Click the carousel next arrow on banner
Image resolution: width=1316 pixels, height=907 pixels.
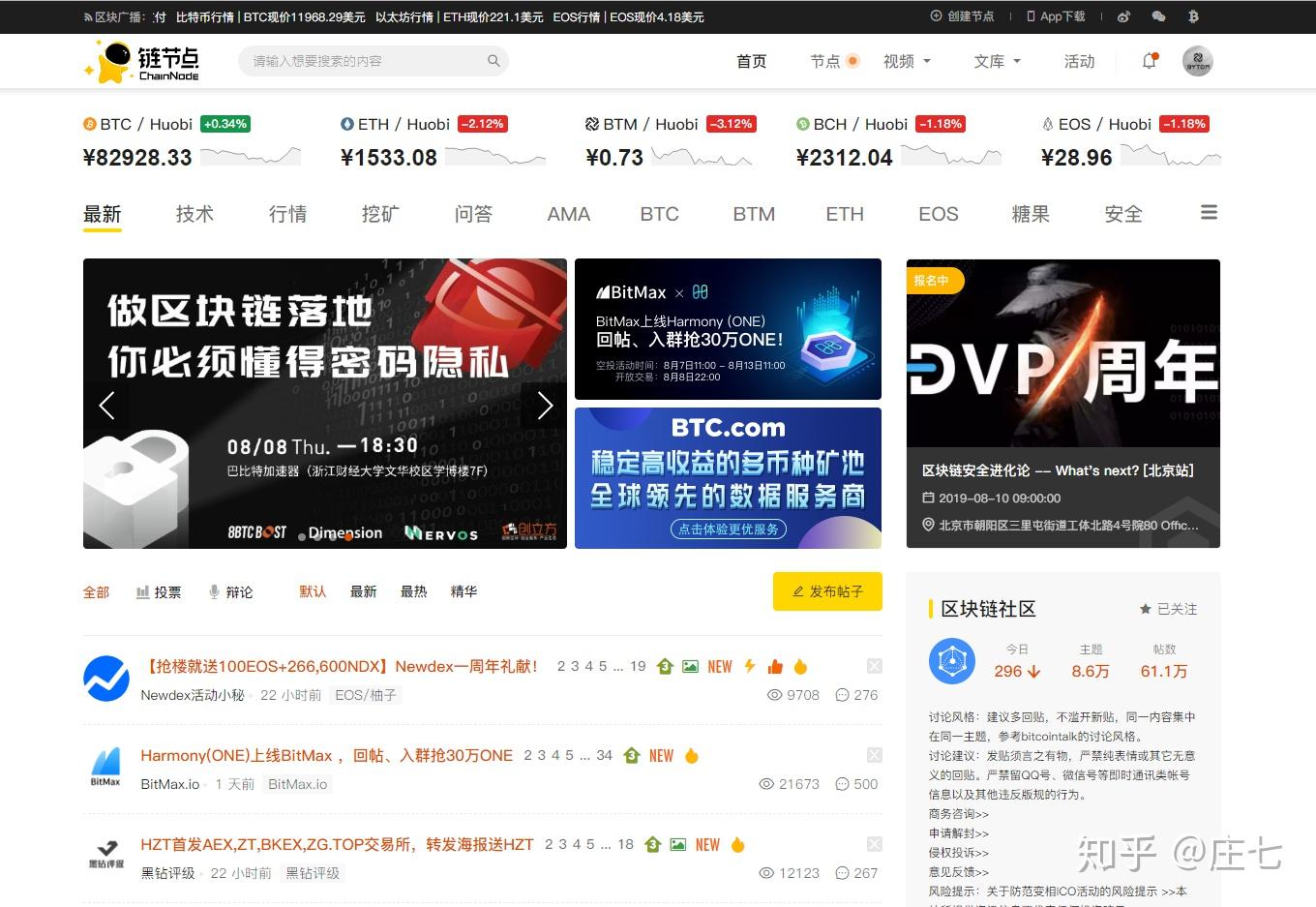click(544, 406)
